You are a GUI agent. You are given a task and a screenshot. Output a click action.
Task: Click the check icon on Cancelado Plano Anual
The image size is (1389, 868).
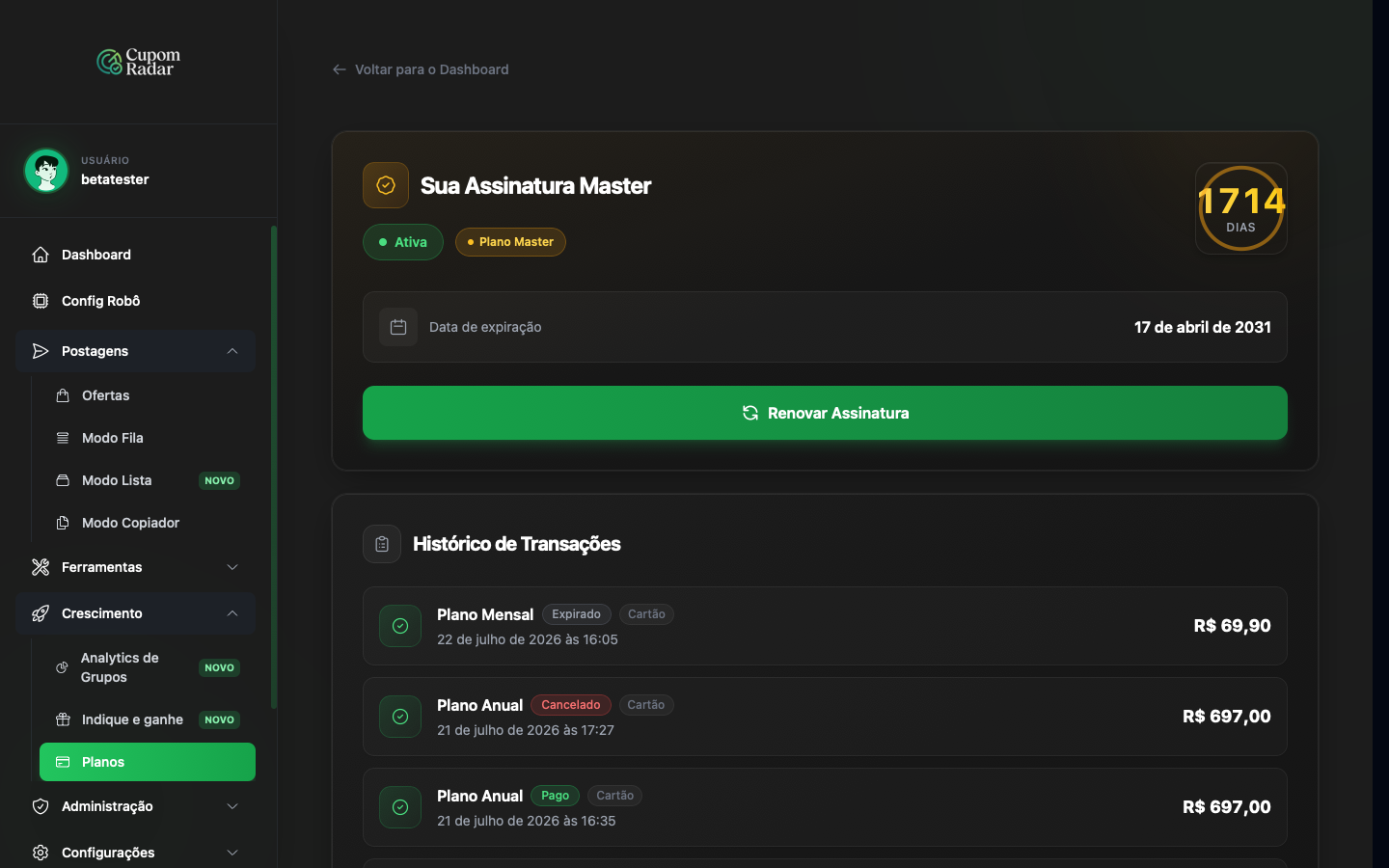tap(400, 717)
